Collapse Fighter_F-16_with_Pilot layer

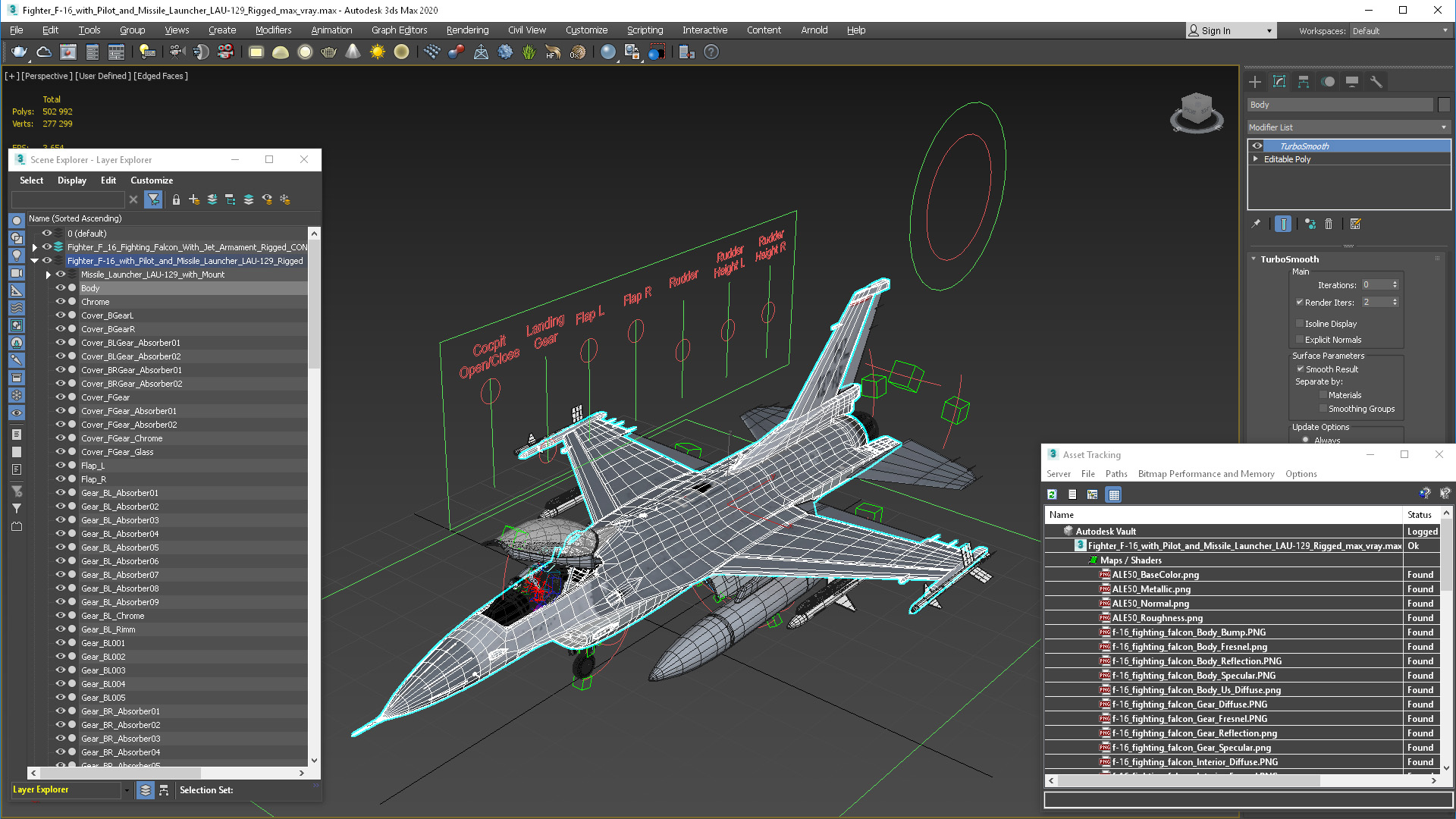coord(35,261)
